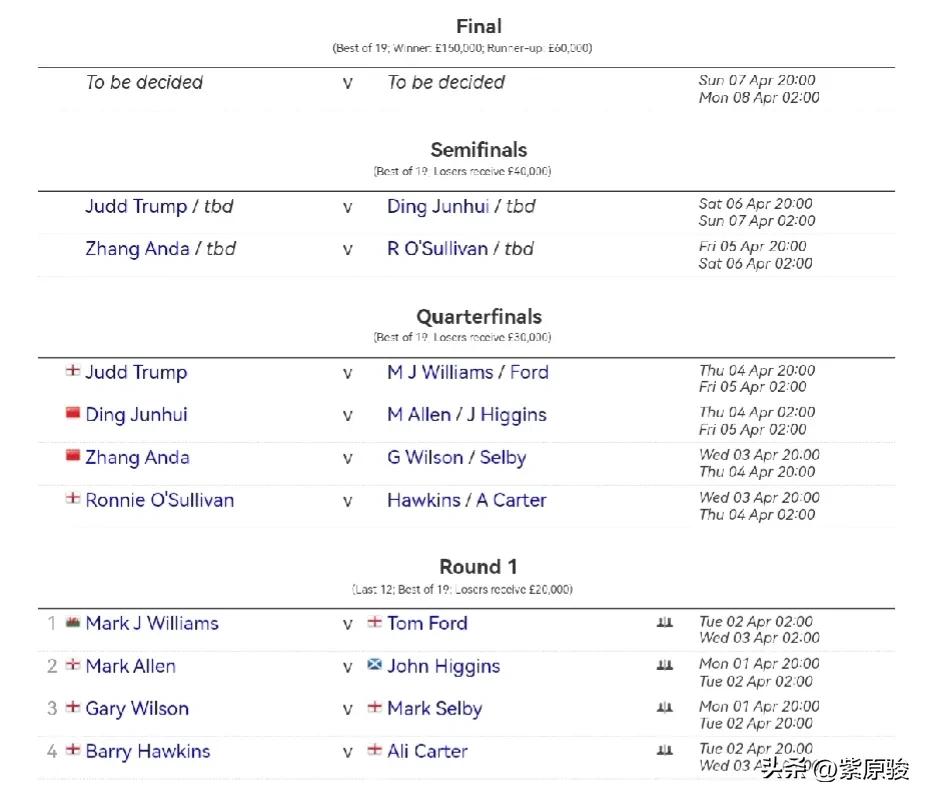The height and width of the screenshot is (801, 930).
Task: Open Ali Carter player page
Action: pos(427,751)
